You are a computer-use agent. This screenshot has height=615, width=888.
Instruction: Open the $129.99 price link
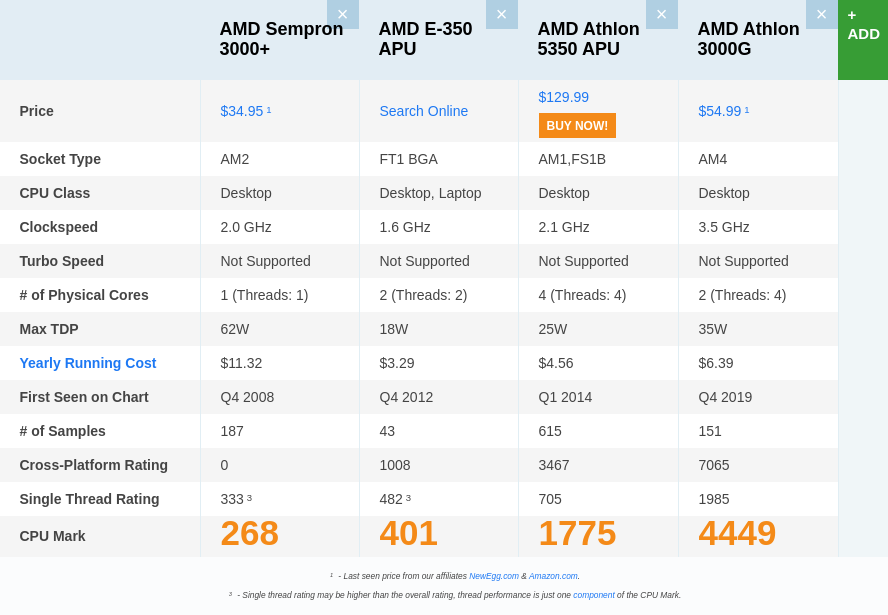tap(563, 97)
